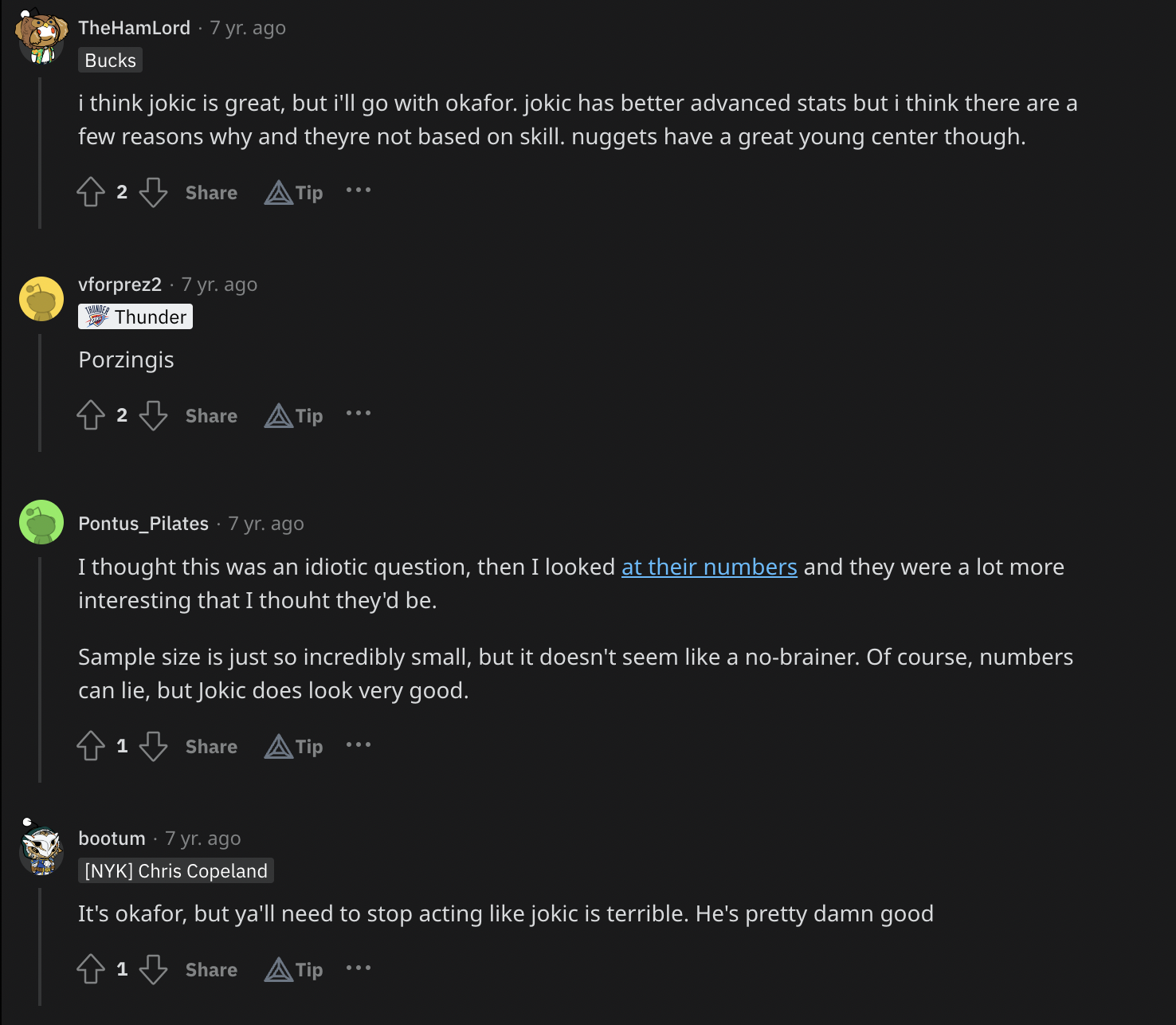Collapse vforprez2's comment thread line
The width and height of the screenshot is (1176, 1025).
40,392
